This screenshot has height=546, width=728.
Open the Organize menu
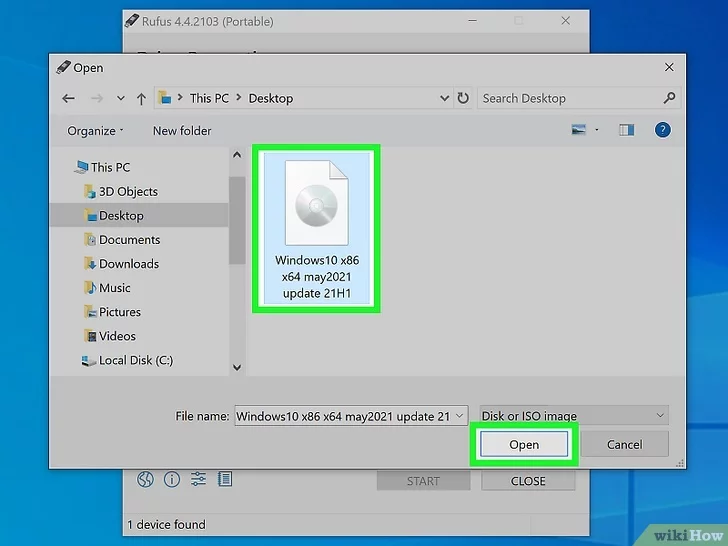95,131
